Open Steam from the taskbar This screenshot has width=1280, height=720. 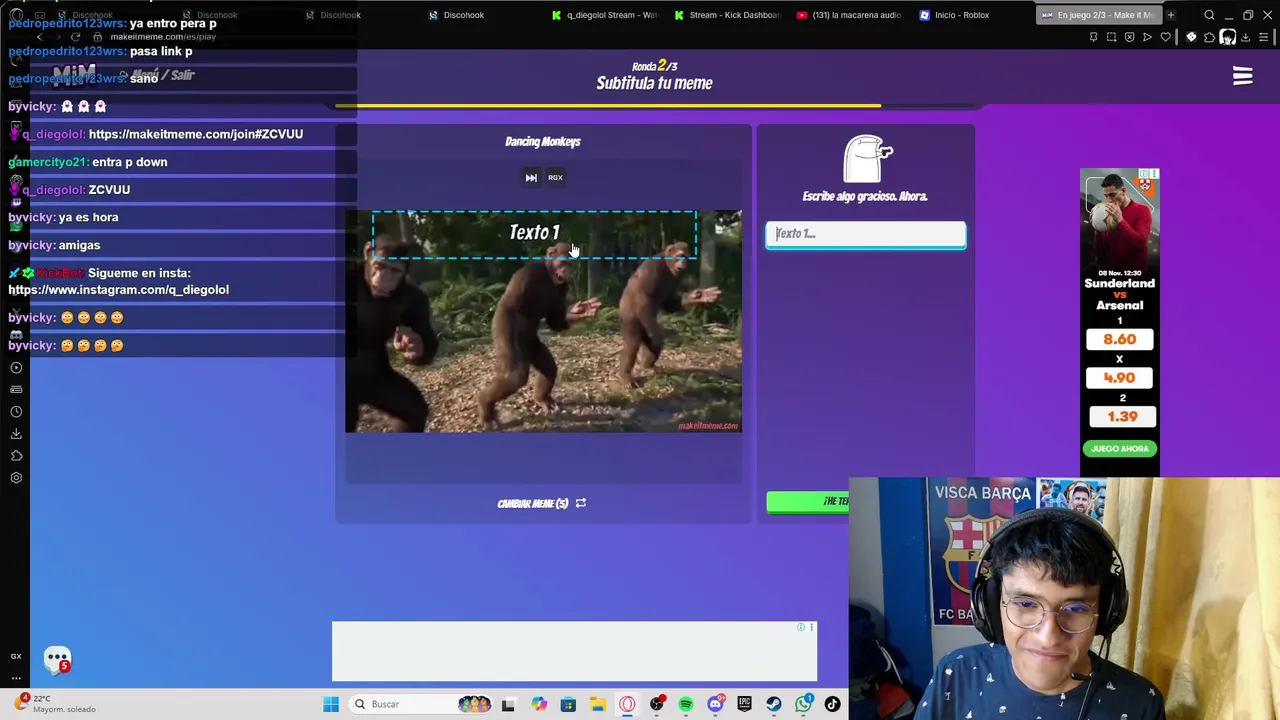pyautogui.click(x=774, y=704)
